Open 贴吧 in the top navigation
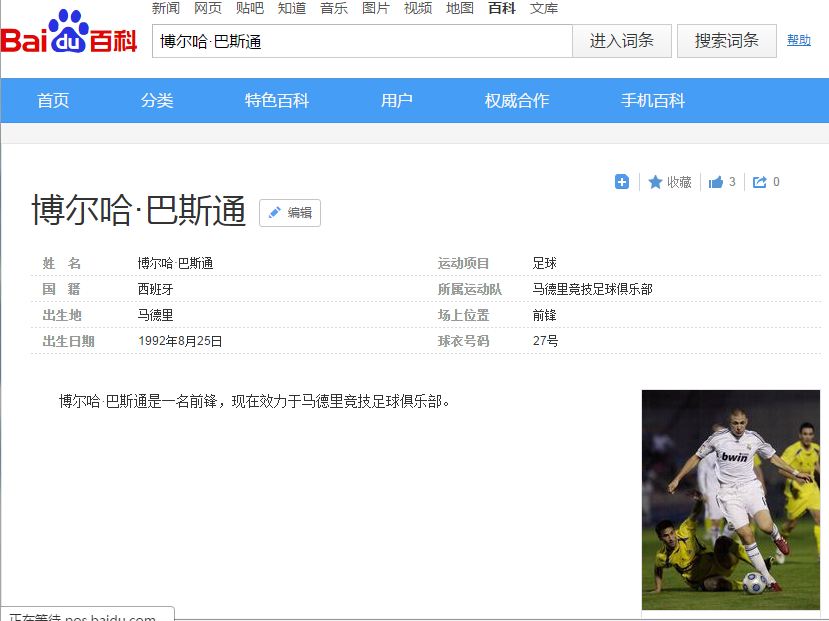The height and width of the screenshot is (621, 829). [x=250, y=8]
